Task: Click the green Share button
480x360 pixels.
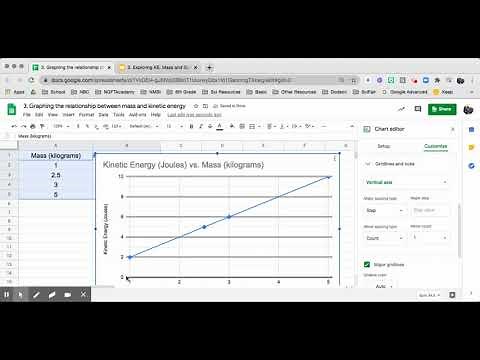Action: click(442, 109)
